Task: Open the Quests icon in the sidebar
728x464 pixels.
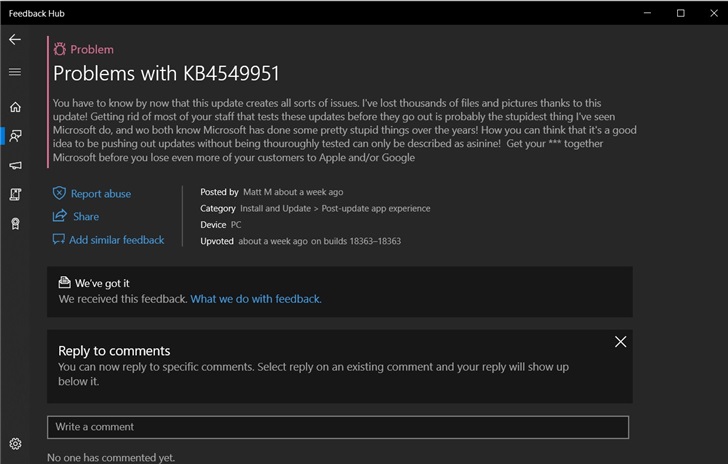Action: (15, 194)
